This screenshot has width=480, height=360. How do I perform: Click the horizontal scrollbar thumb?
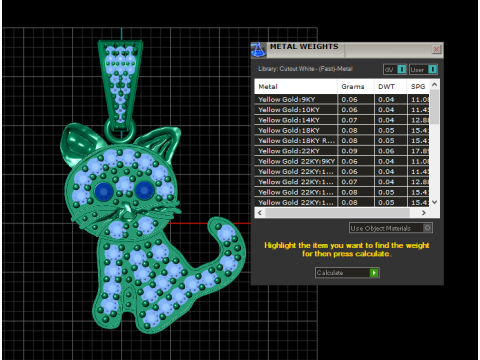click(x=337, y=213)
